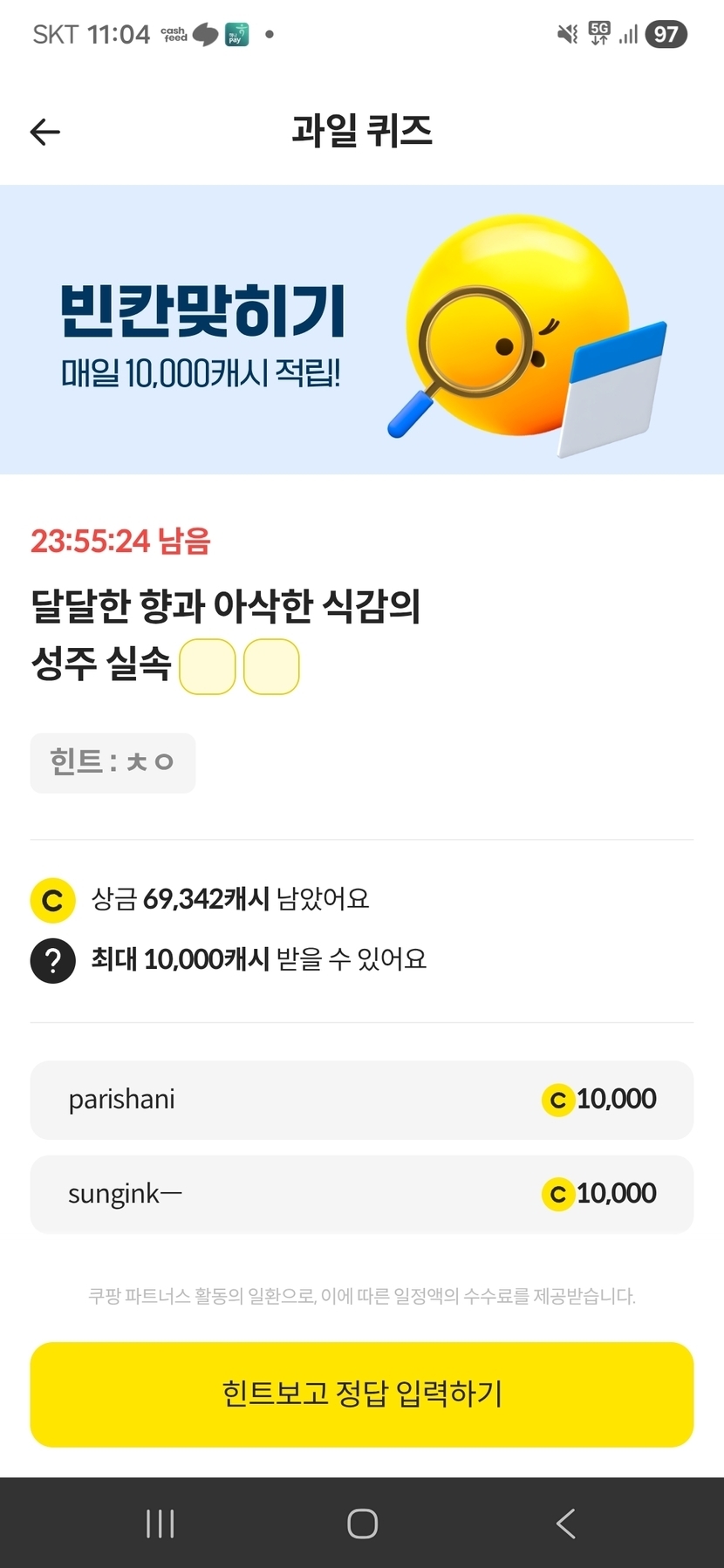Tap the battery level indicator

pyautogui.click(x=666, y=35)
